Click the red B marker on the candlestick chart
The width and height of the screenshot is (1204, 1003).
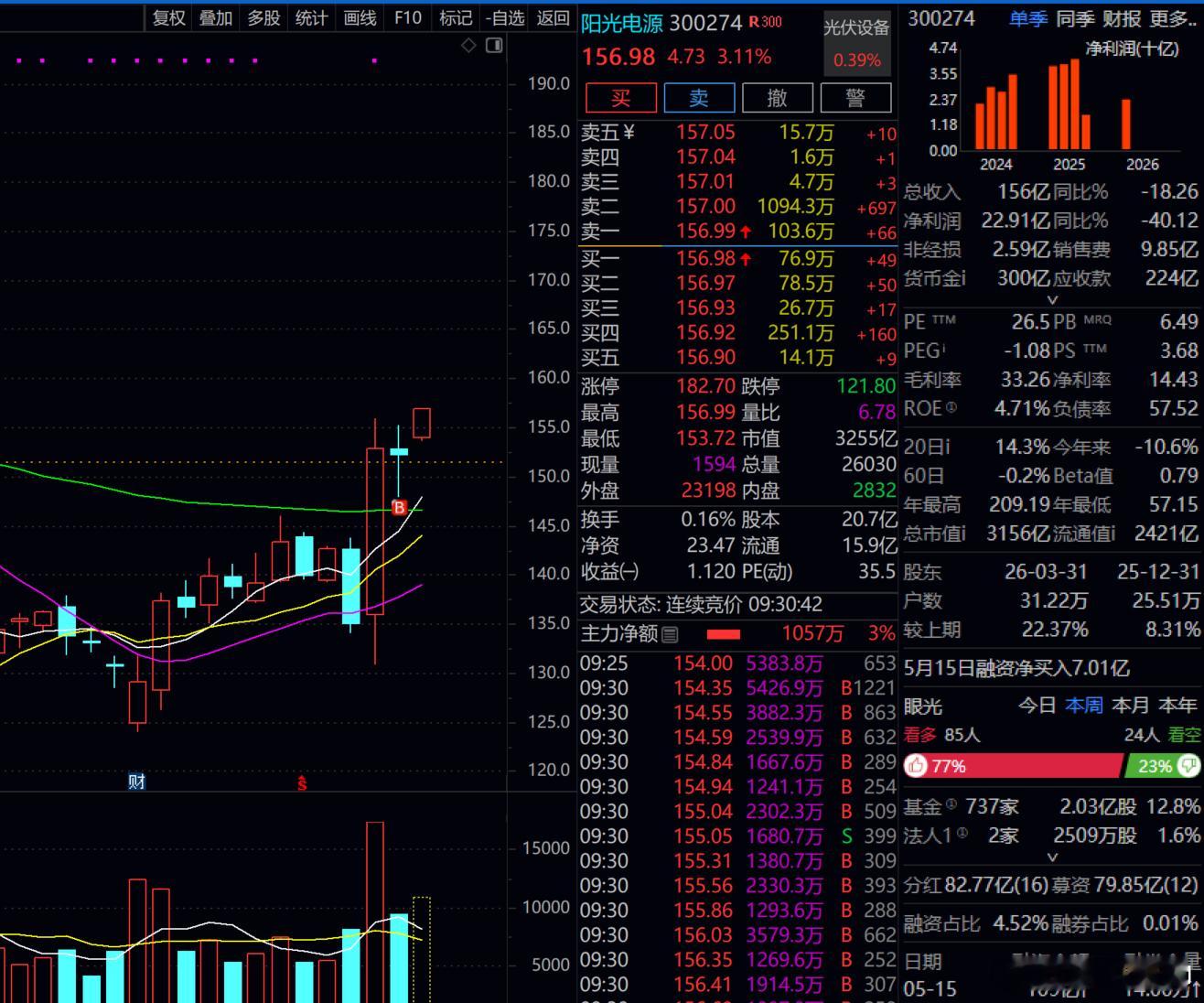tap(399, 507)
